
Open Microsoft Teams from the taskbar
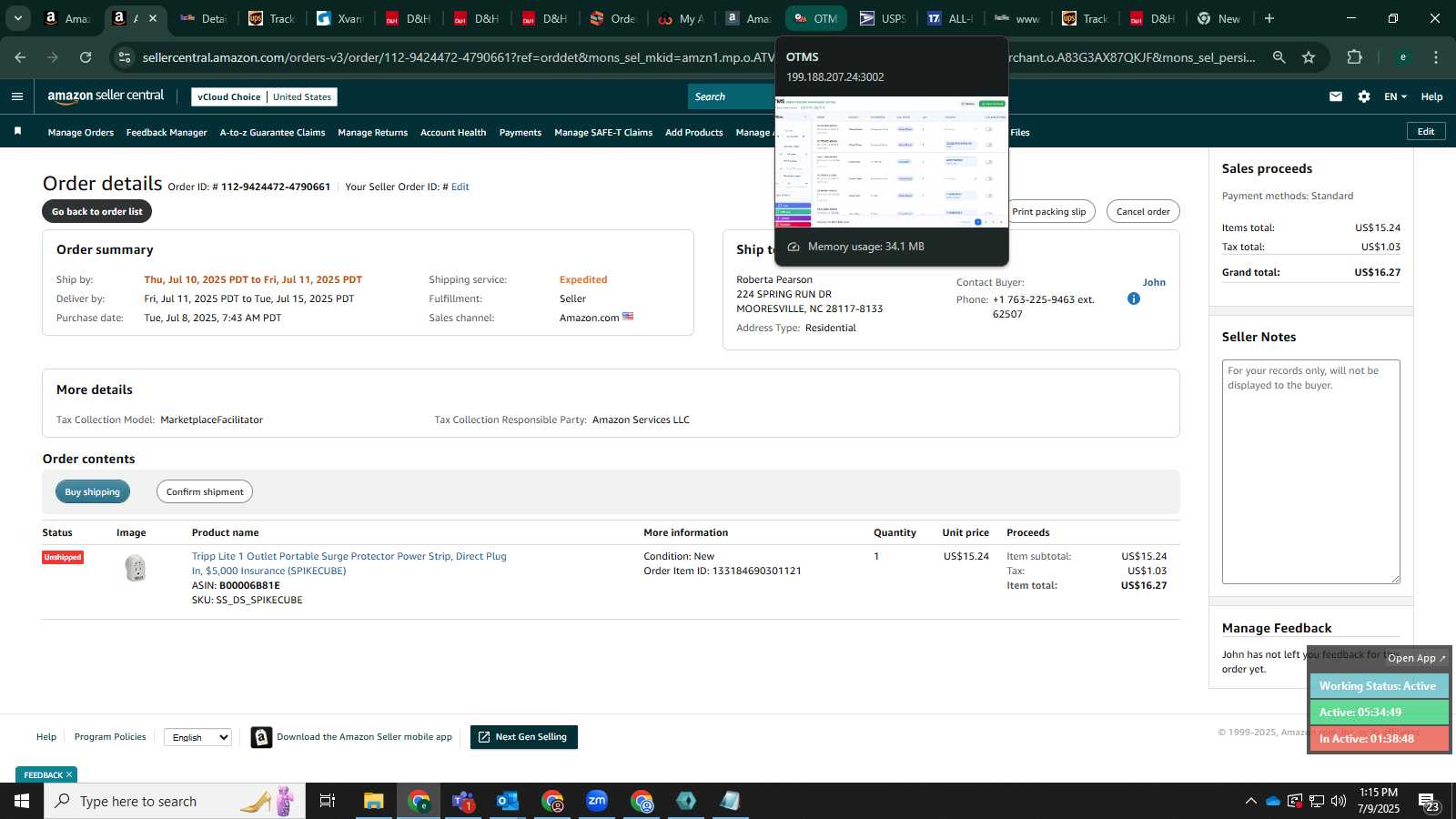click(x=463, y=801)
